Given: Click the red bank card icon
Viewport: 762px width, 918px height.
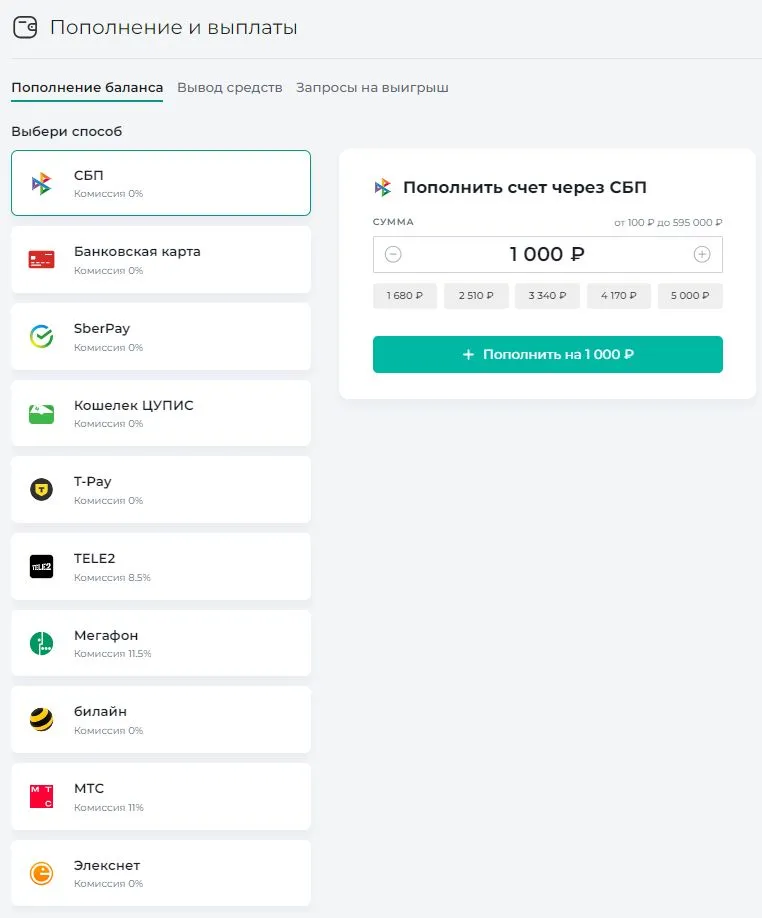Looking at the screenshot, I should (41, 260).
